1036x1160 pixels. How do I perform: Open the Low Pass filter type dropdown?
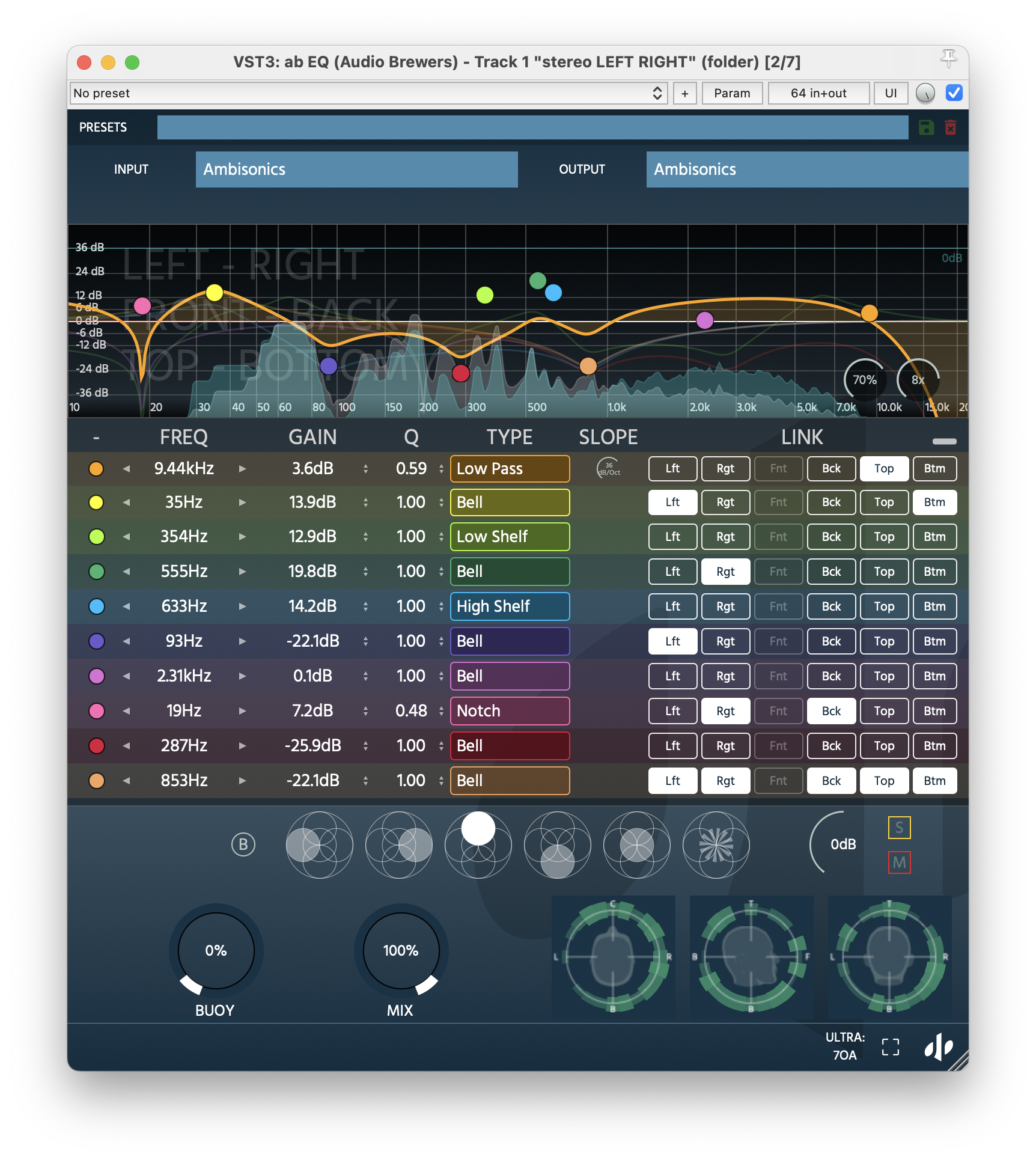[510, 468]
